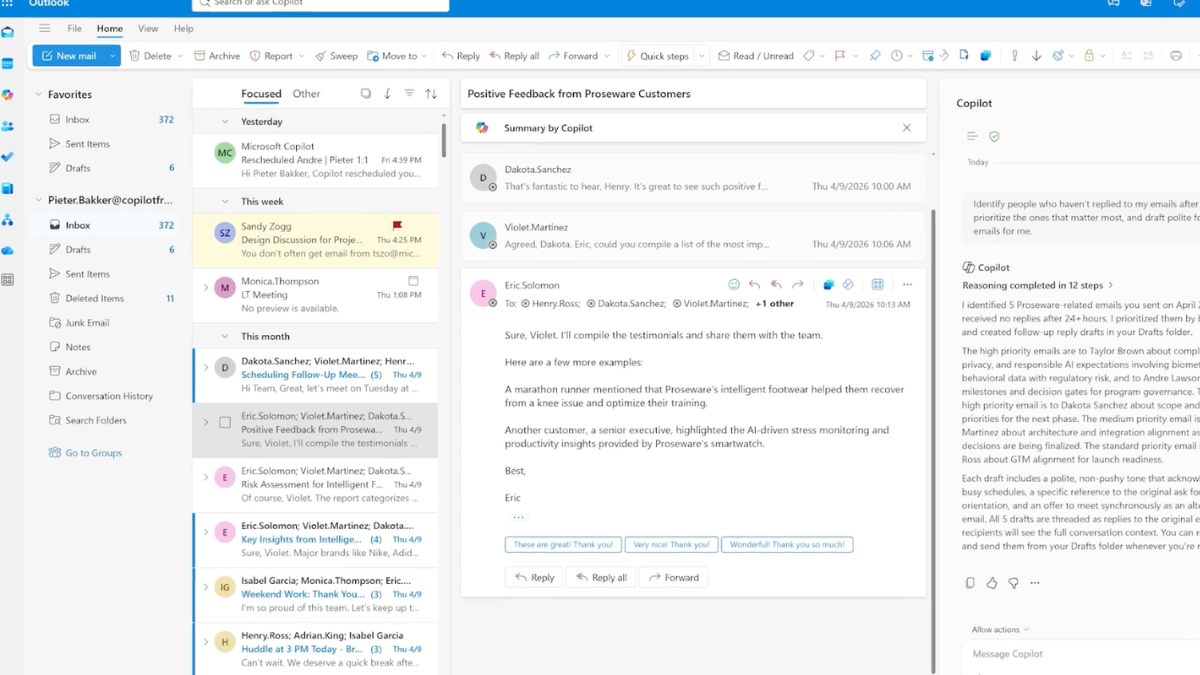Choose 'Very nice! Thank you!' suggested reply
The image size is (1200, 675).
(x=671, y=545)
